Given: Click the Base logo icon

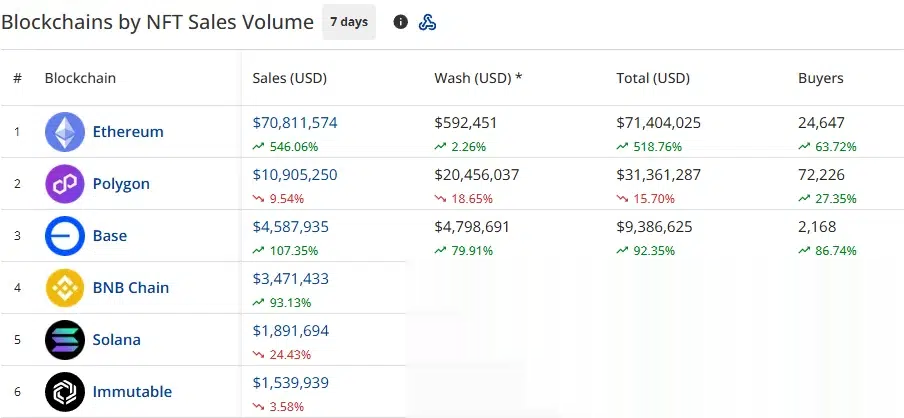Looking at the screenshot, I should (65, 236).
